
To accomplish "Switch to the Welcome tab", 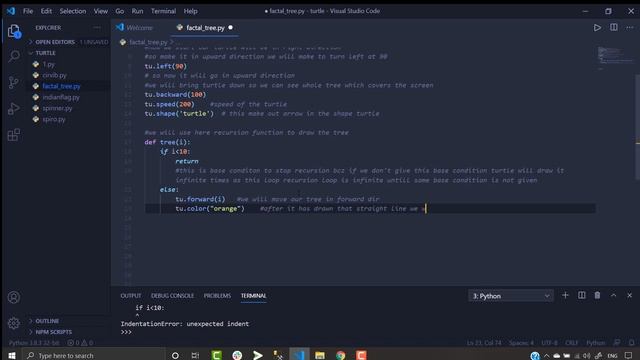I will coord(140,28).
